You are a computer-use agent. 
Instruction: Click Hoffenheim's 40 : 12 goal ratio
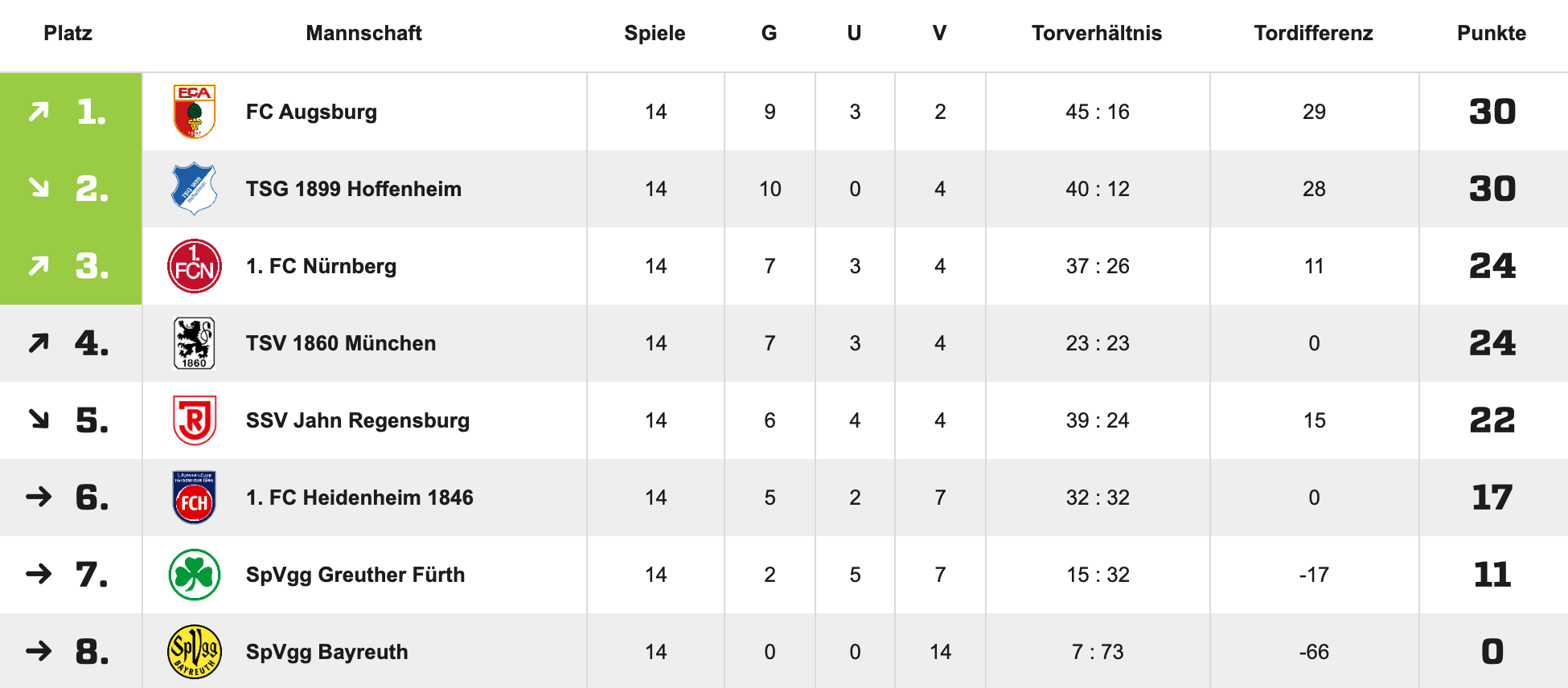point(1098,189)
